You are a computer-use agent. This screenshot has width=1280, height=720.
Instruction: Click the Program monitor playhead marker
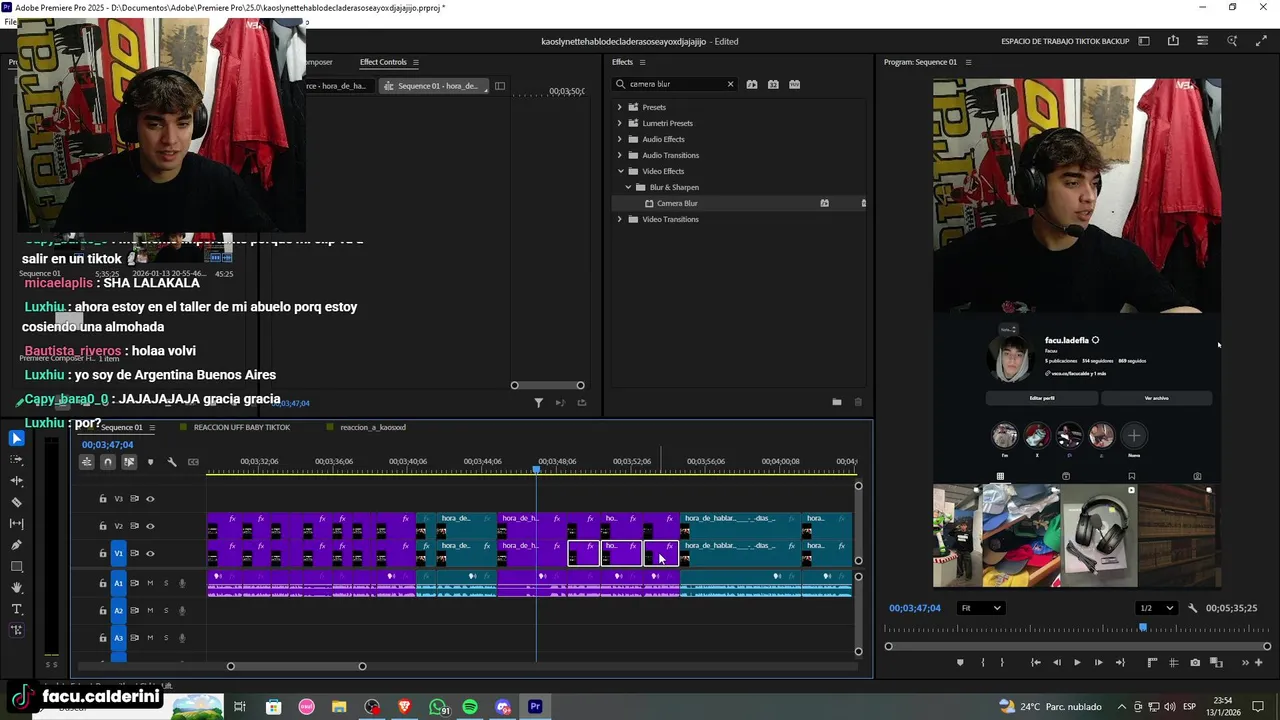coord(1143,628)
